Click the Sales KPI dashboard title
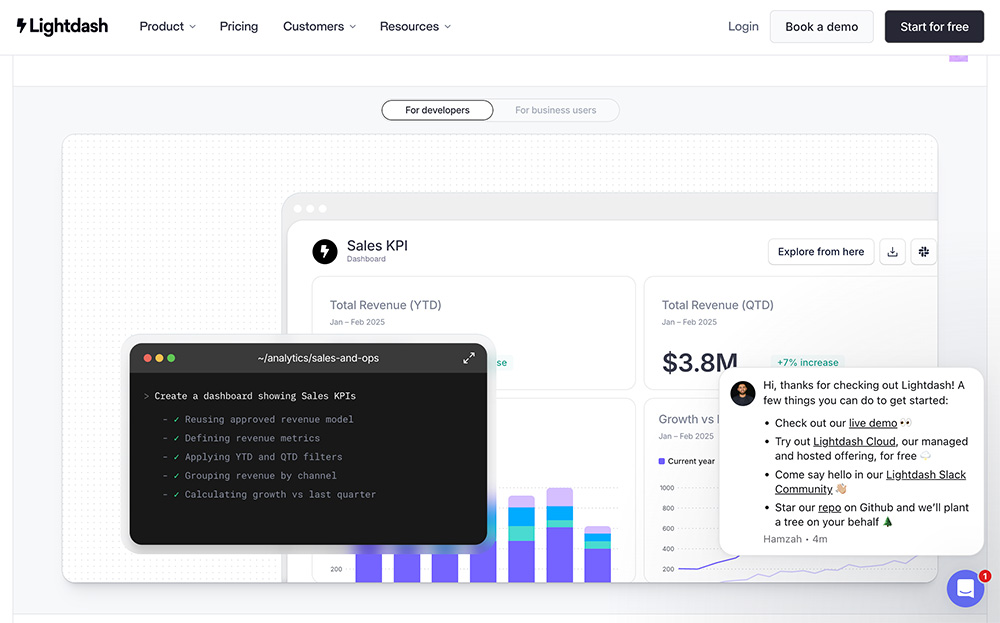 pos(377,246)
